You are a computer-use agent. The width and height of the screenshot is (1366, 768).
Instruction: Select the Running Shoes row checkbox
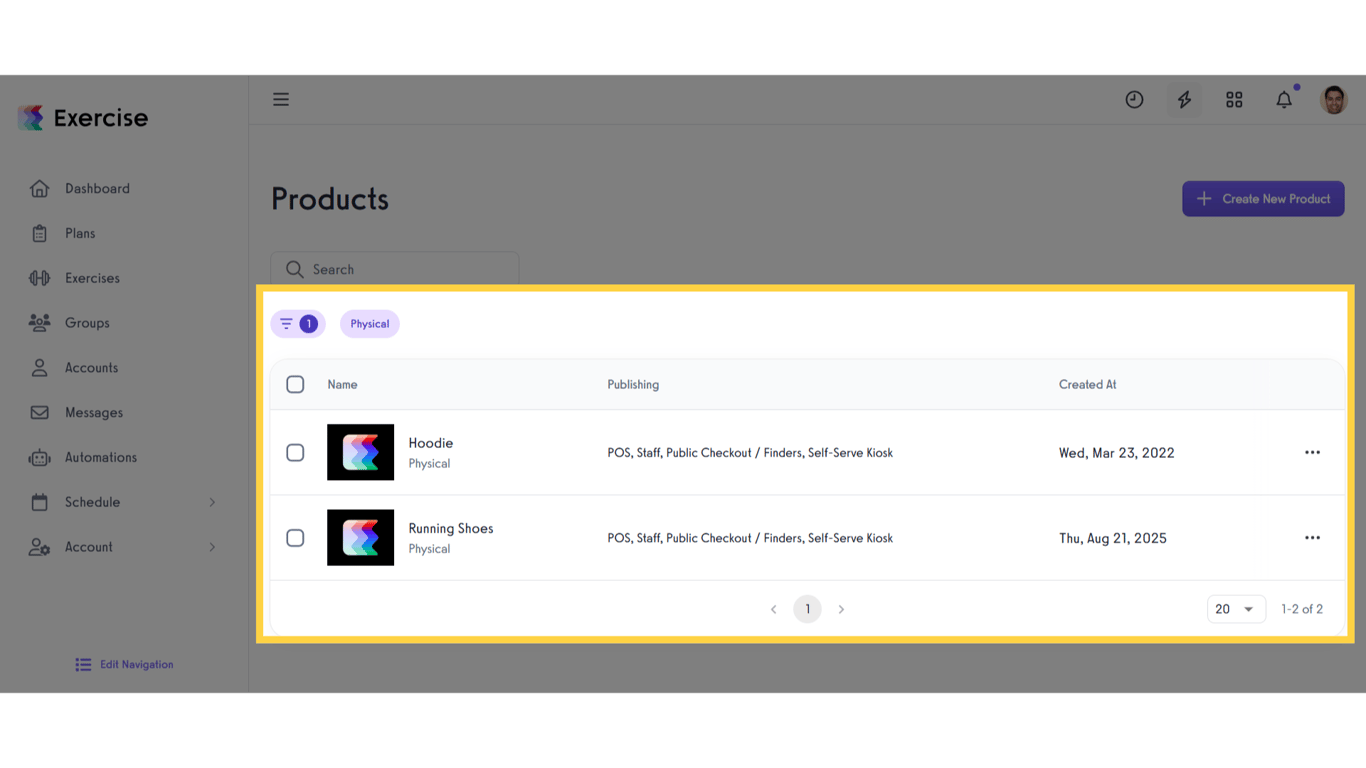tap(295, 537)
